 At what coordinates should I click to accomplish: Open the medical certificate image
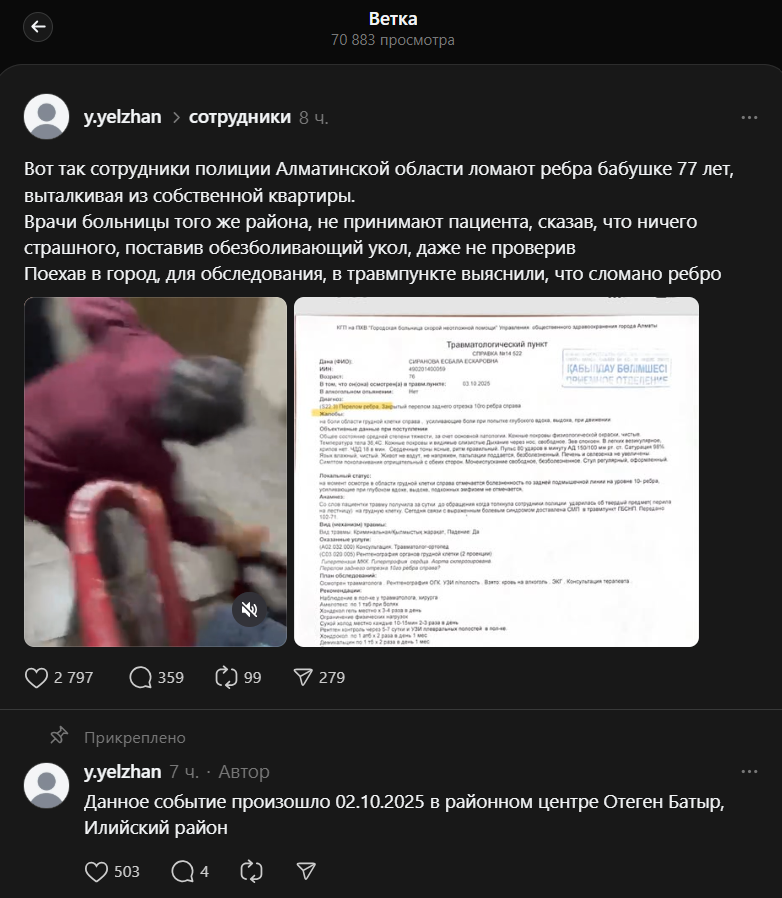(496, 472)
